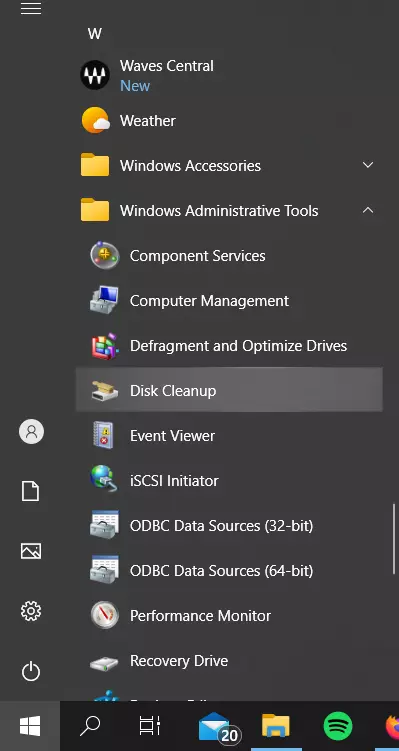The height and width of the screenshot is (751, 399).
Task: Select the Event Viewer text
Action: [172, 436]
